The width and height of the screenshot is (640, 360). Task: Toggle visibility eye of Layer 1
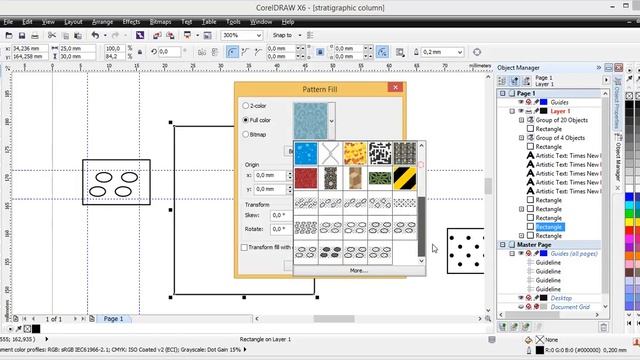point(521,111)
